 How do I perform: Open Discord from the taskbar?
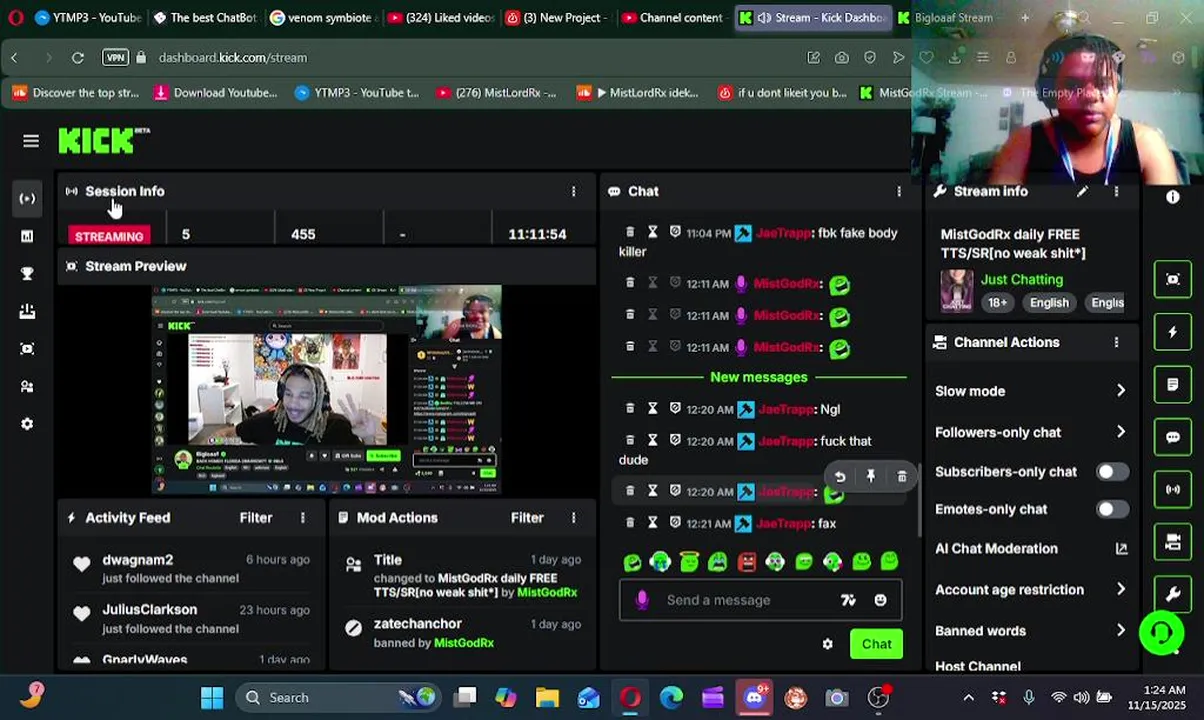(754, 697)
